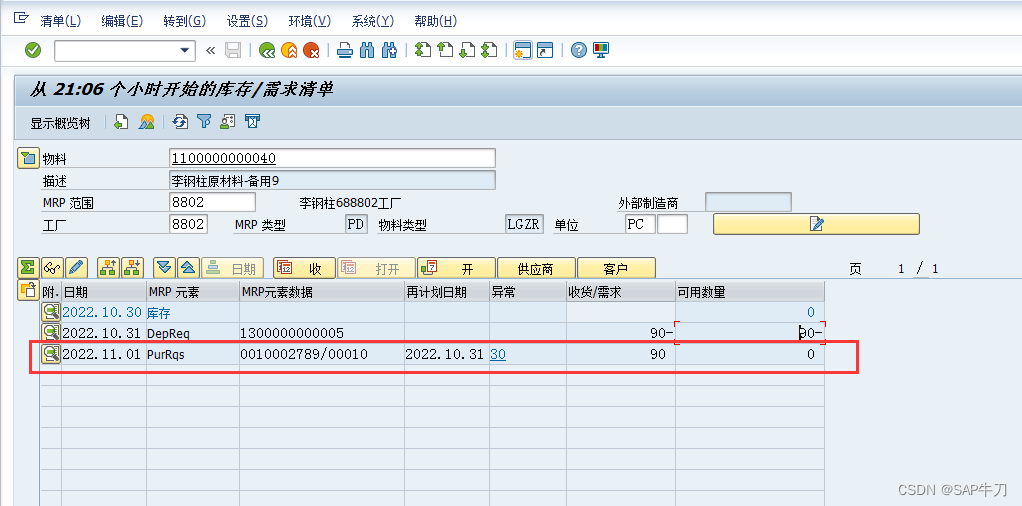Click the 物料 material number field
The height and width of the screenshot is (506, 1022).
(332, 158)
